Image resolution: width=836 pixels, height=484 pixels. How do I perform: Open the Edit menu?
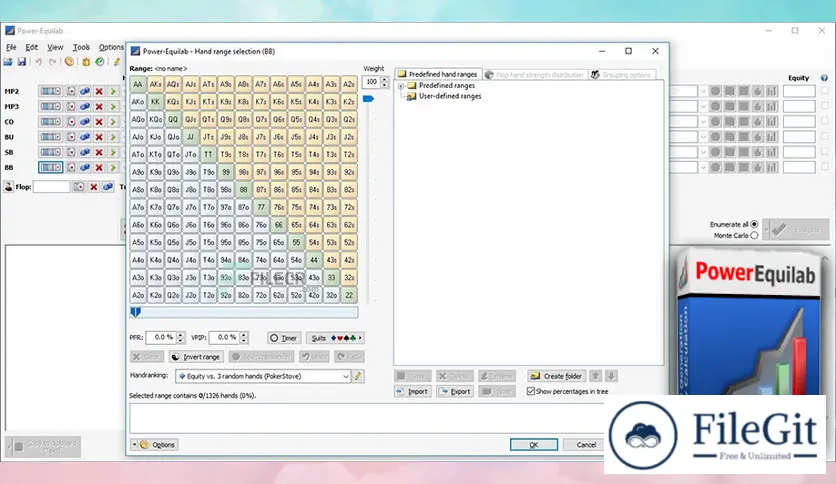pos(31,47)
